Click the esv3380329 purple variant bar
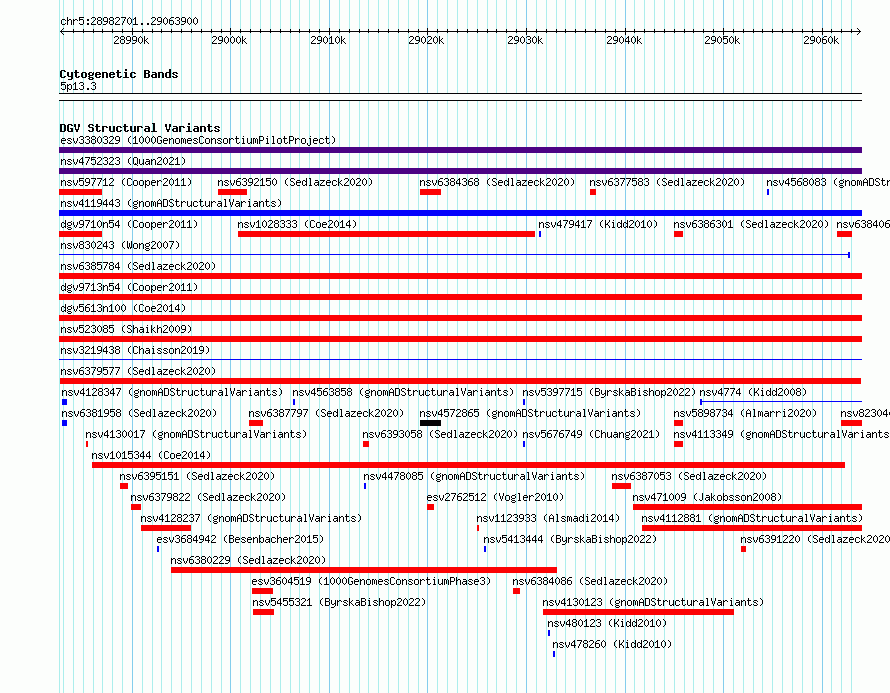This screenshot has width=890, height=693. [460, 150]
